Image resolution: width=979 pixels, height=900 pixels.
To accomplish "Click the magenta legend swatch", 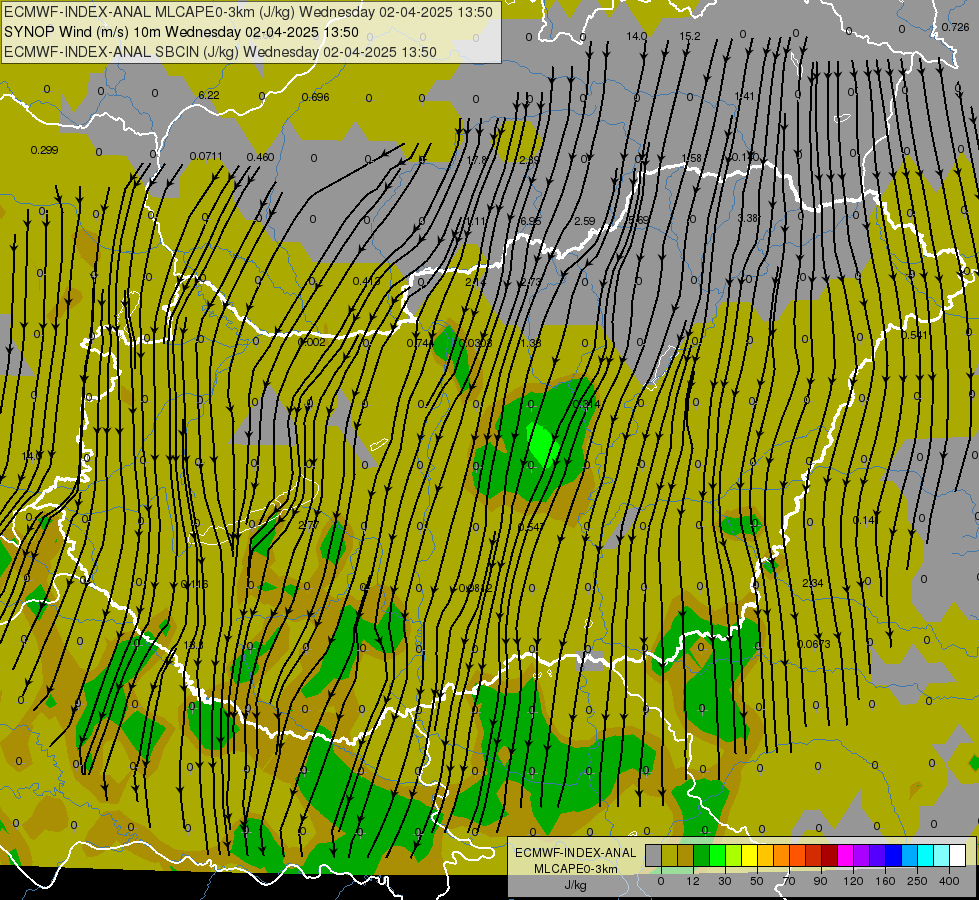I will pos(846,856).
